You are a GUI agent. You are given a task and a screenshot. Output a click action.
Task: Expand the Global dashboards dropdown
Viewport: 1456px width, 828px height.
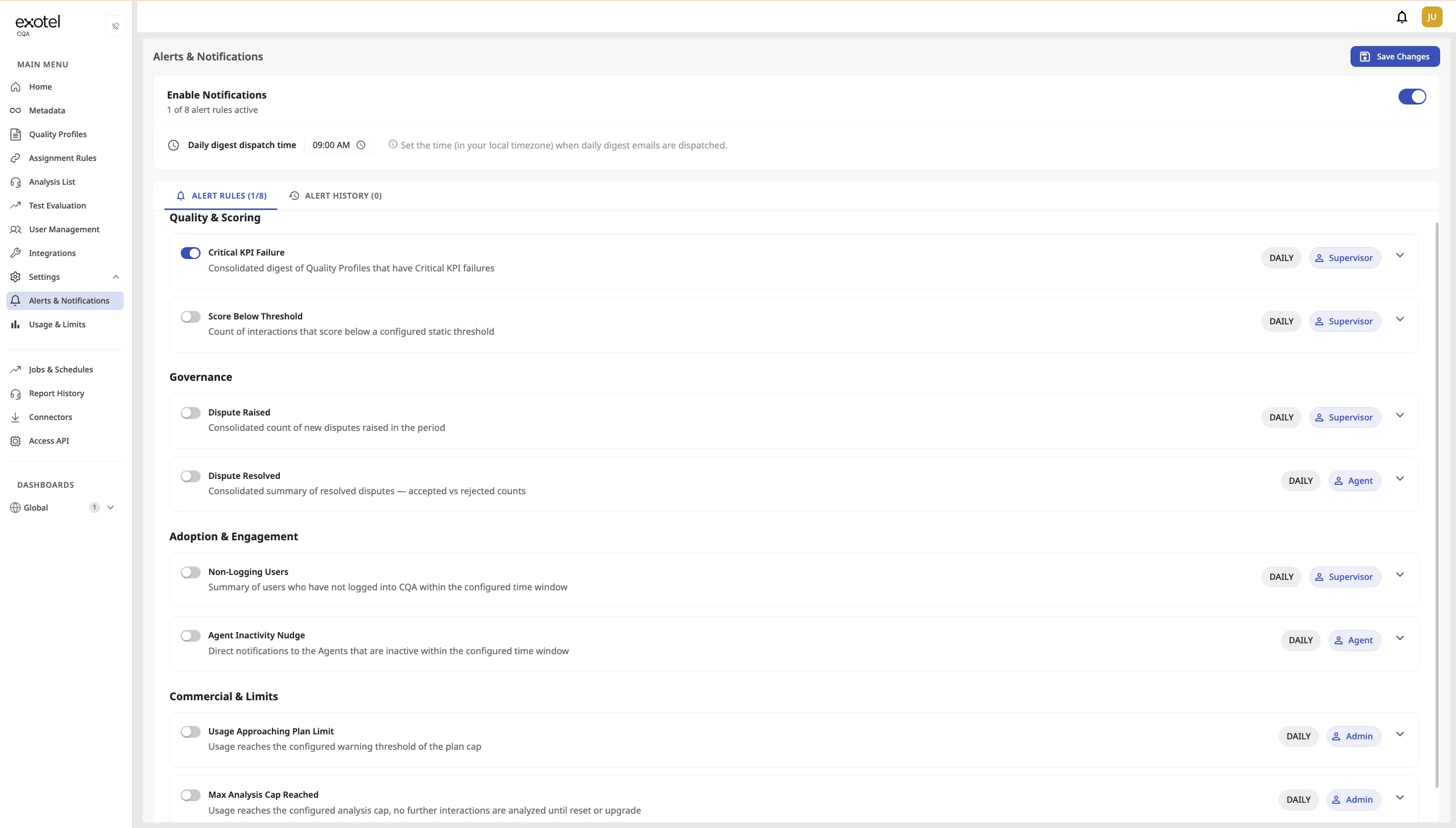[110, 507]
